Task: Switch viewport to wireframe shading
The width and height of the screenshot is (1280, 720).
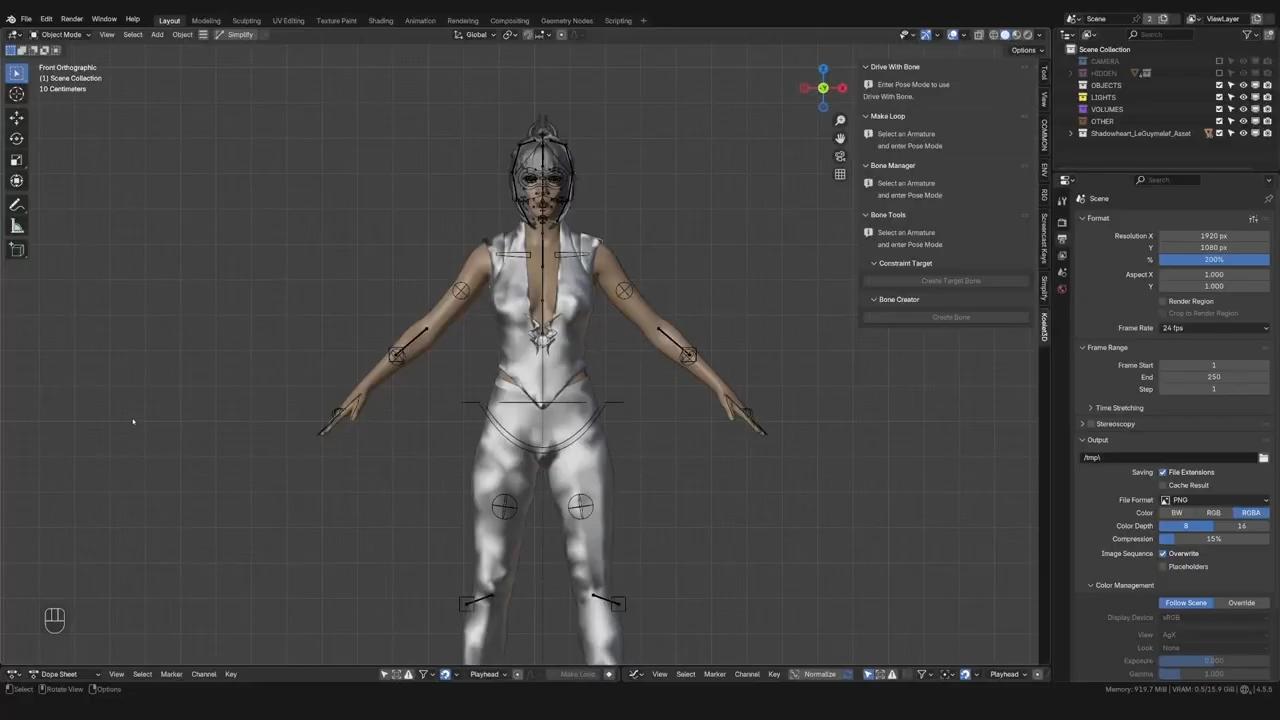Action: pyautogui.click(x=993, y=35)
